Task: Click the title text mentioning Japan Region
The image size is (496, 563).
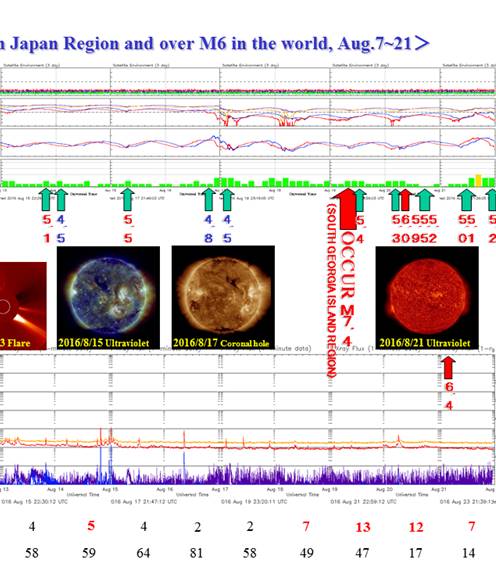Action: click(x=215, y=43)
